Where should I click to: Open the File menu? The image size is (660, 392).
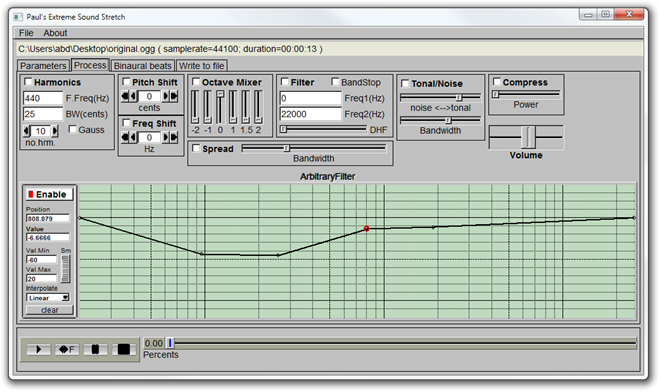pos(26,33)
